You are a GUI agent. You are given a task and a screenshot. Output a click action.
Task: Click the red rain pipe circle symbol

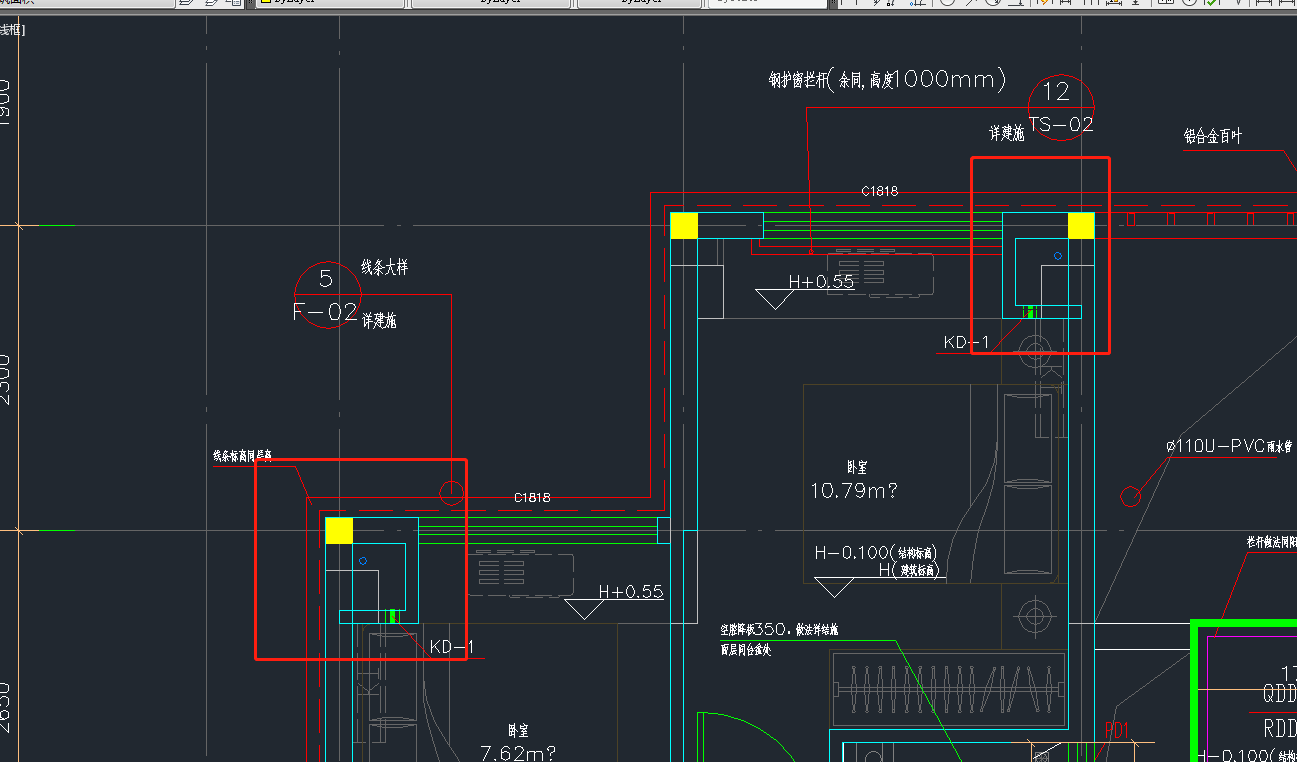coord(1131,496)
